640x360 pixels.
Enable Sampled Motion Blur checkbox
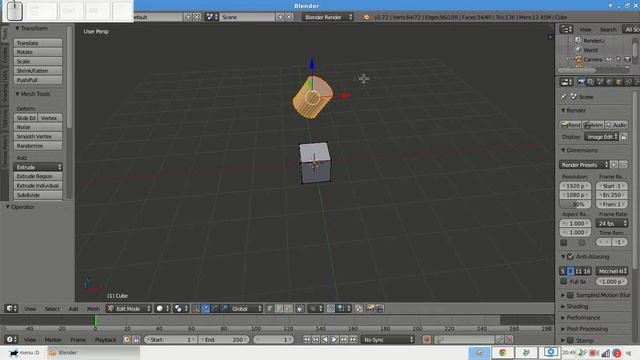(x=571, y=295)
